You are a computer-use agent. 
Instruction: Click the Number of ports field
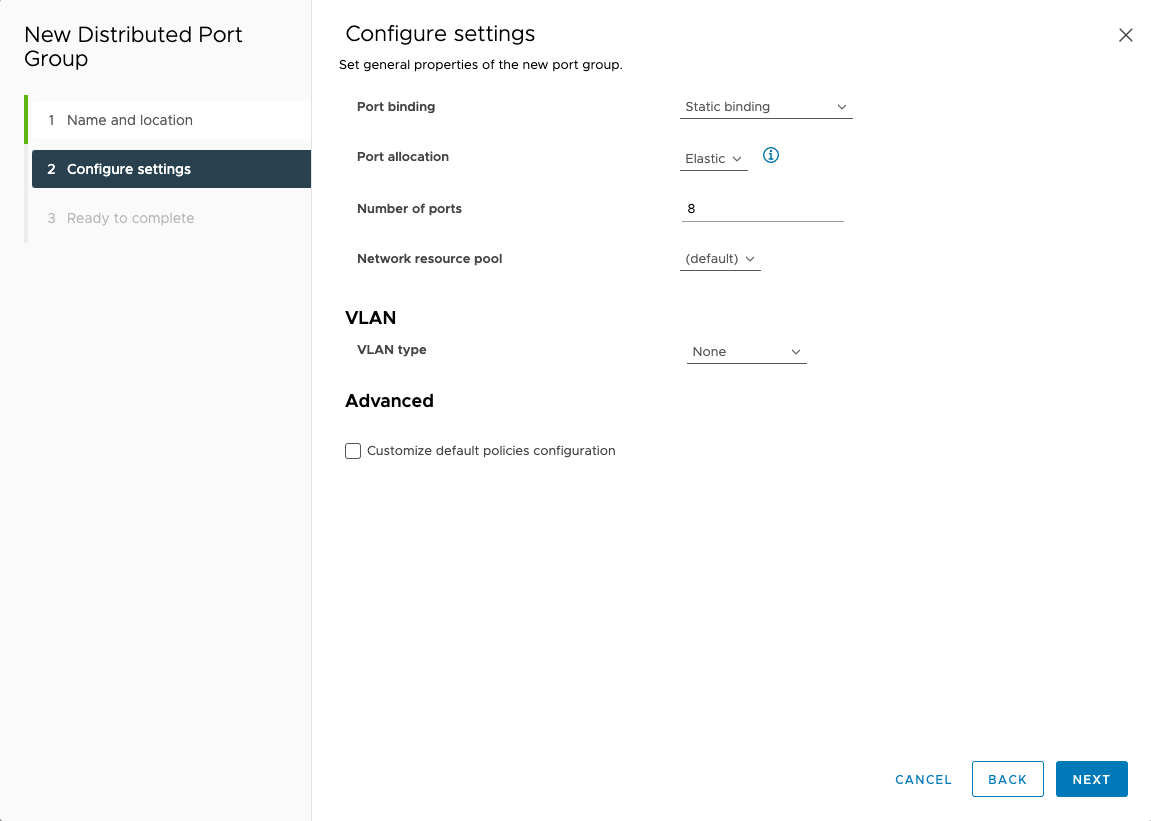(x=762, y=208)
